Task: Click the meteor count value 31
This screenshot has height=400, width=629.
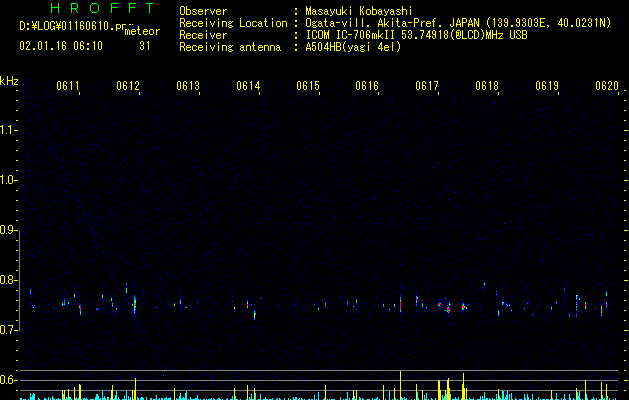Action: (x=145, y=46)
